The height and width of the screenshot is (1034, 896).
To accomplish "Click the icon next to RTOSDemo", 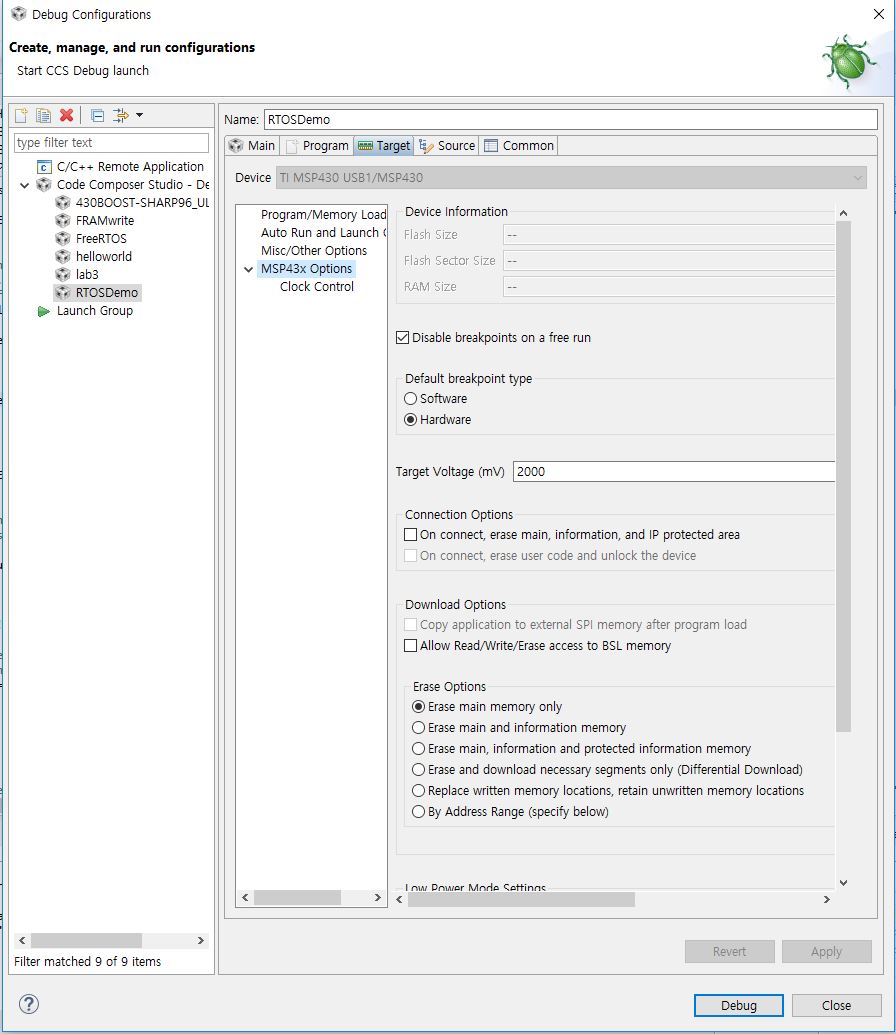I will (x=63, y=292).
